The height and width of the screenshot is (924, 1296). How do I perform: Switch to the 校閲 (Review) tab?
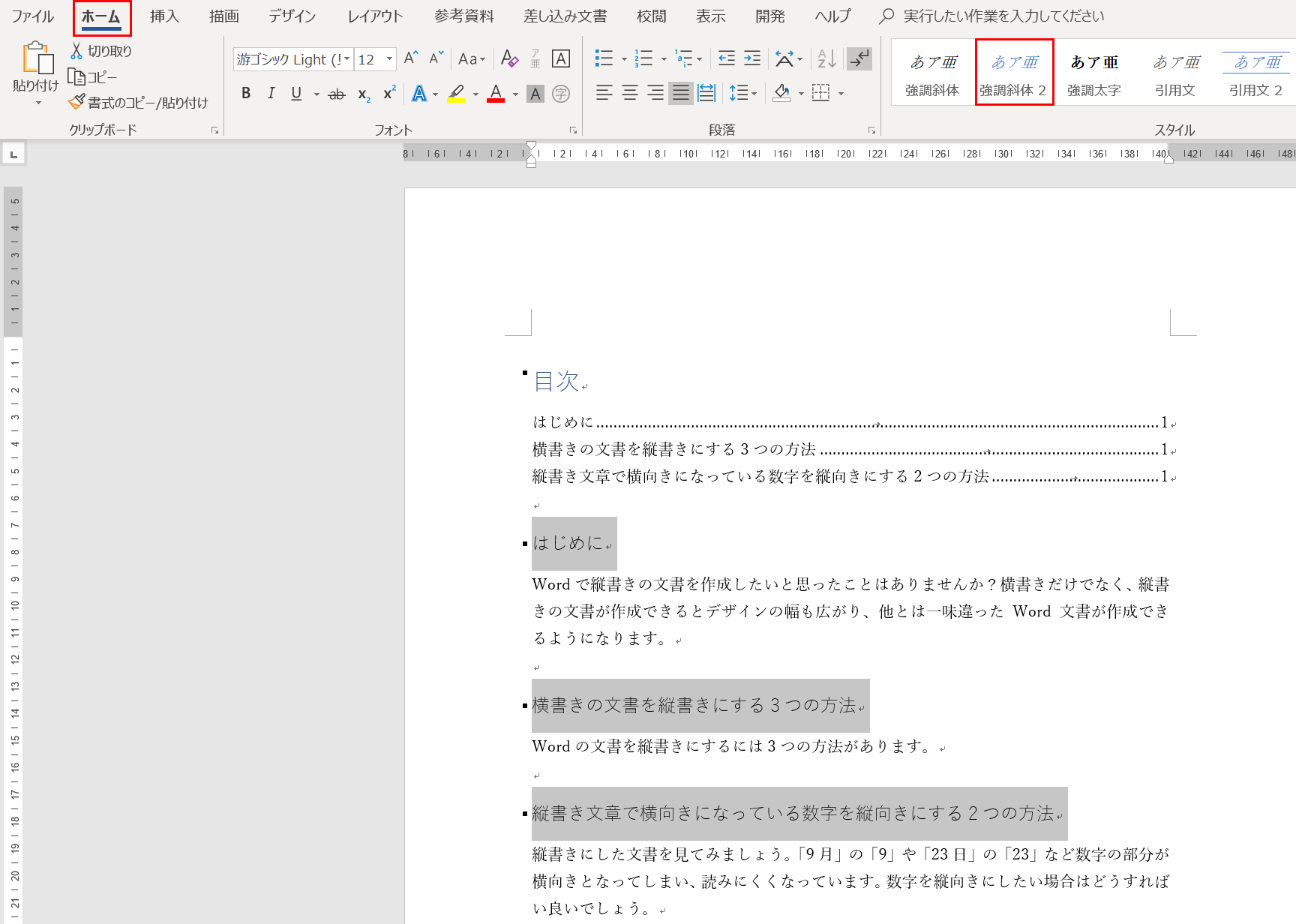pos(651,16)
